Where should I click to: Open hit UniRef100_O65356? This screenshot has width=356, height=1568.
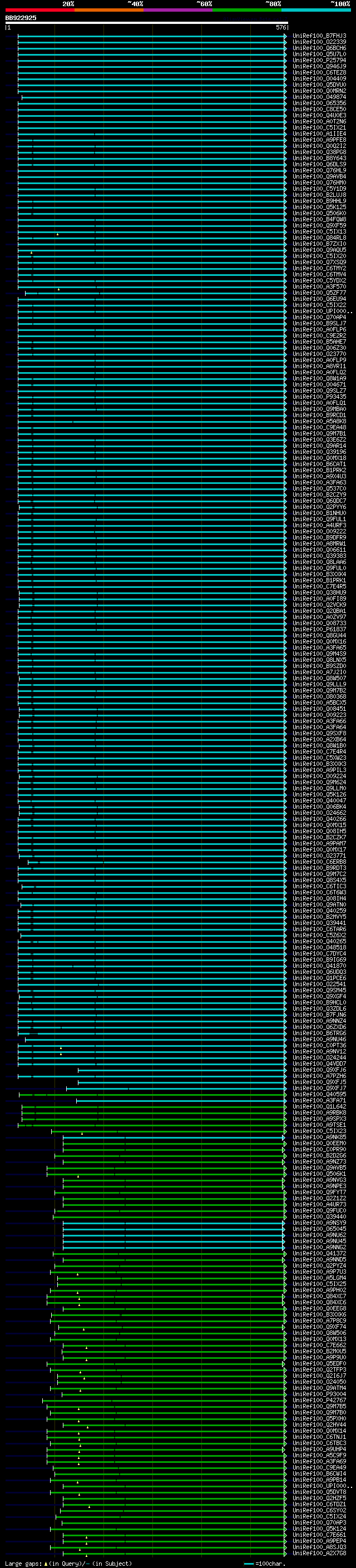click(319, 103)
